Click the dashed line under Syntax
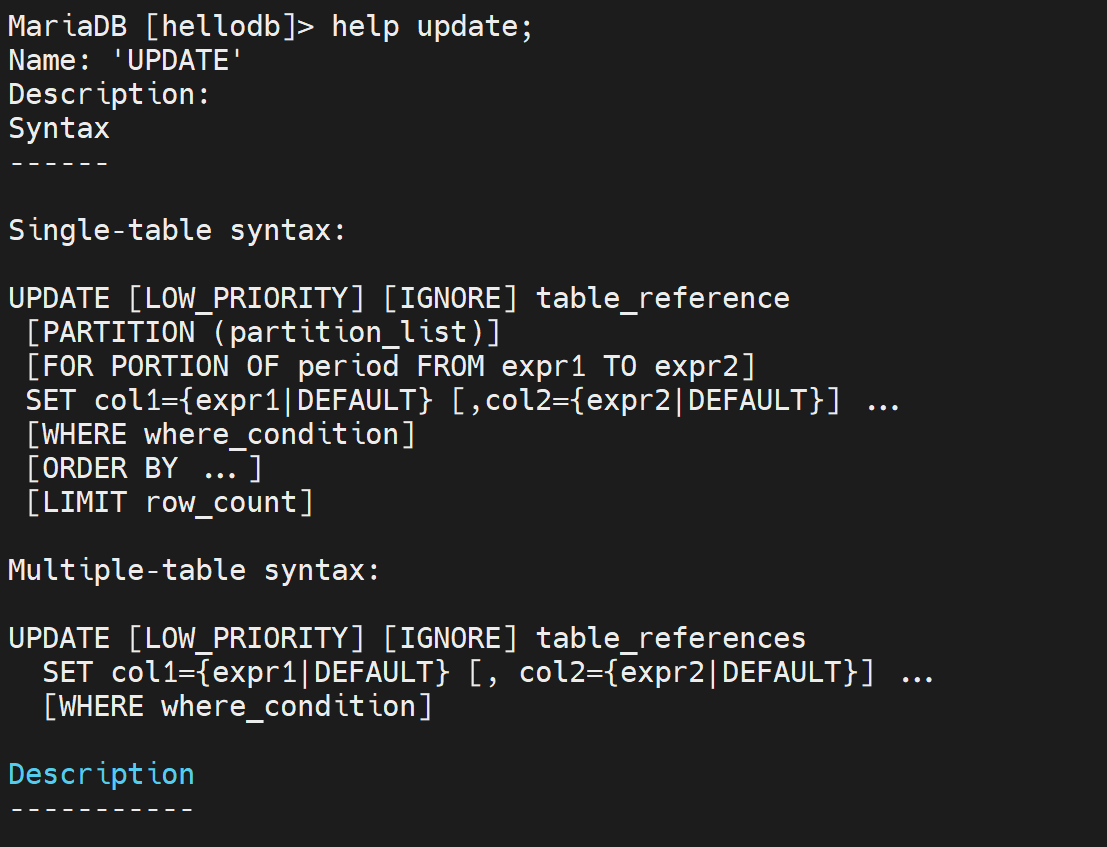The width and height of the screenshot is (1107, 847). [x=59, y=163]
